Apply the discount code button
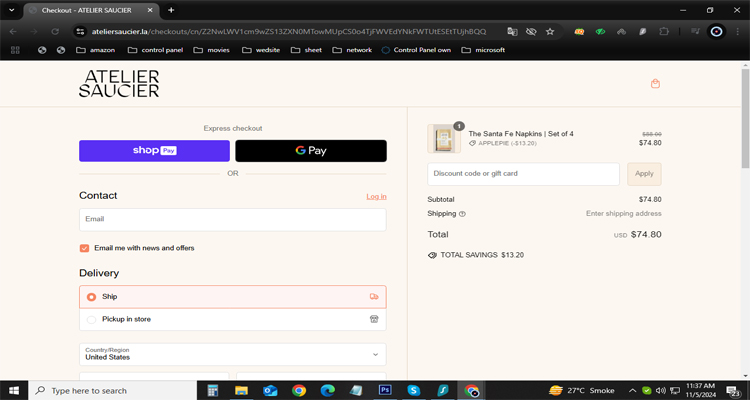 [x=644, y=174]
